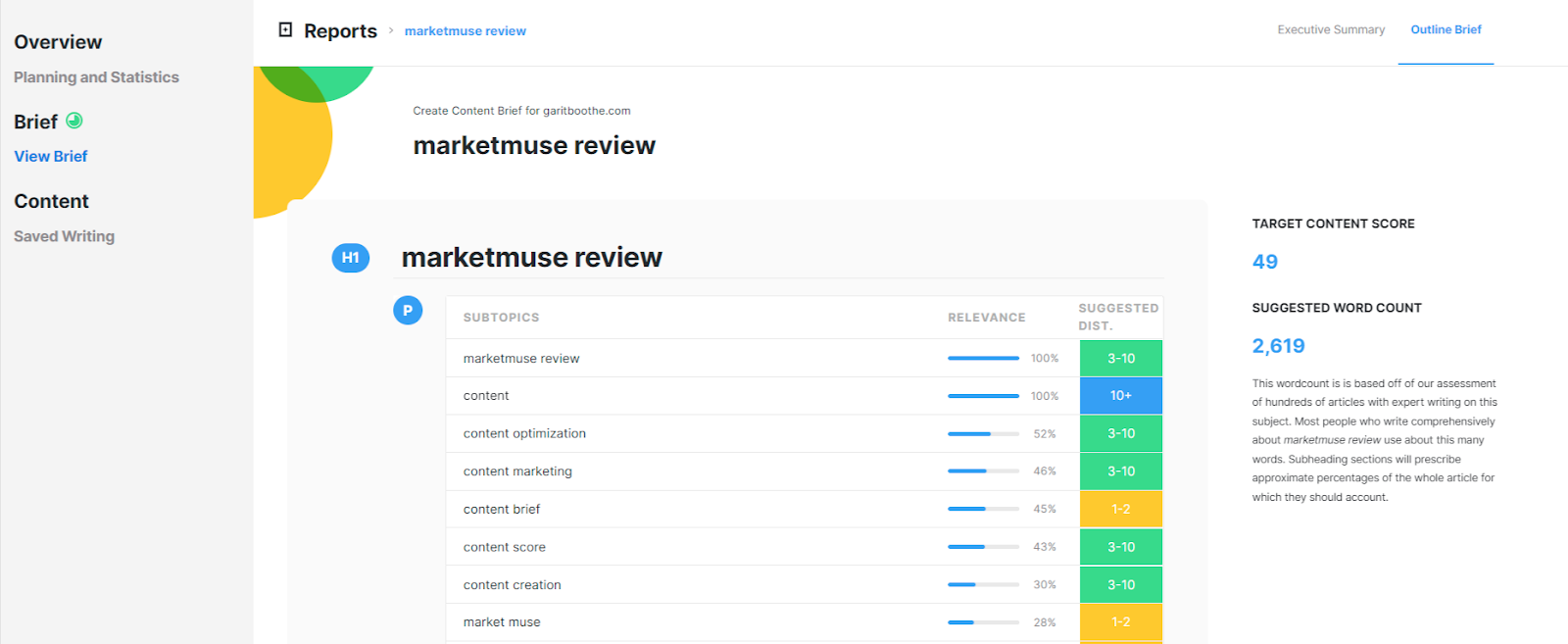Click yellow 1-2 cell for market muse
The width and height of the screenshot is (1568, 644).
pyautogui.click(x=1121, y=622)
